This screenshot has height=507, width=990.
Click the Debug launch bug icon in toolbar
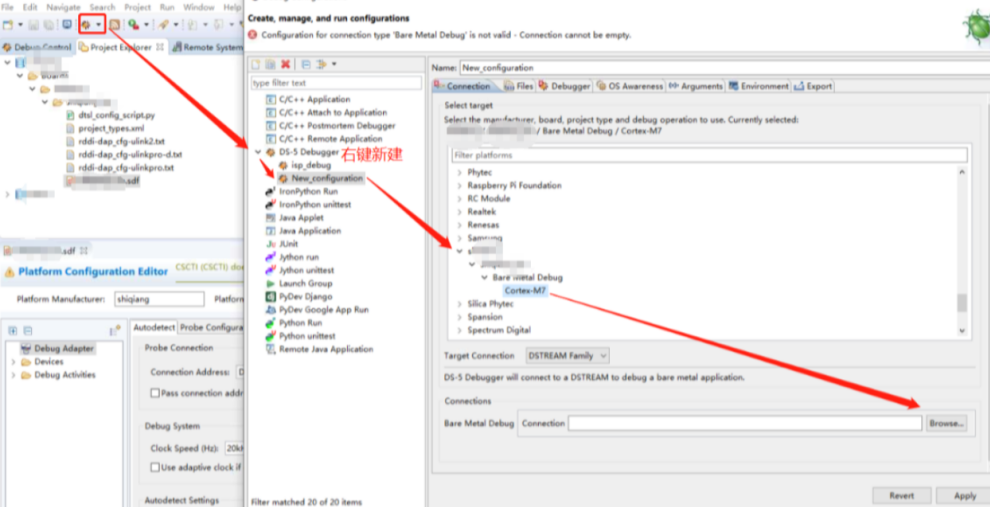pos(86,24)
